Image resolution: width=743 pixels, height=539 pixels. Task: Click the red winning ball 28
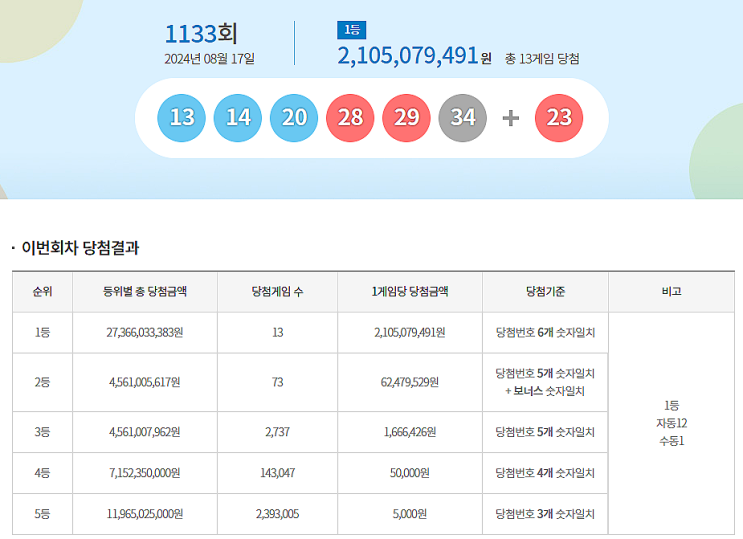pos(350,118)
